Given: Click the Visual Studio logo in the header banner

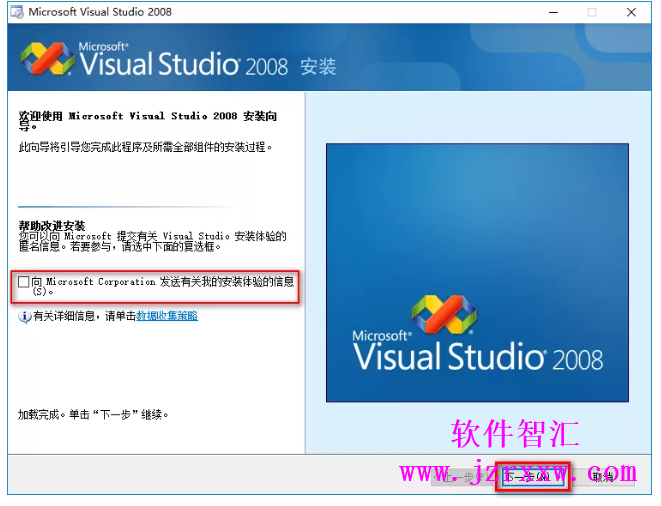Looking at the screenshot, I should click(47, 59).
